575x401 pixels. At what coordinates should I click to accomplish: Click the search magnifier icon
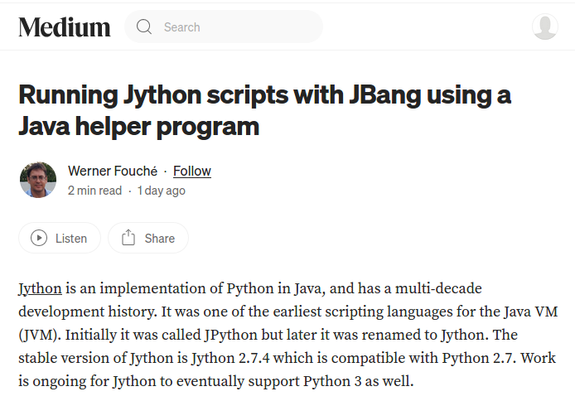(x=144, y=27)
